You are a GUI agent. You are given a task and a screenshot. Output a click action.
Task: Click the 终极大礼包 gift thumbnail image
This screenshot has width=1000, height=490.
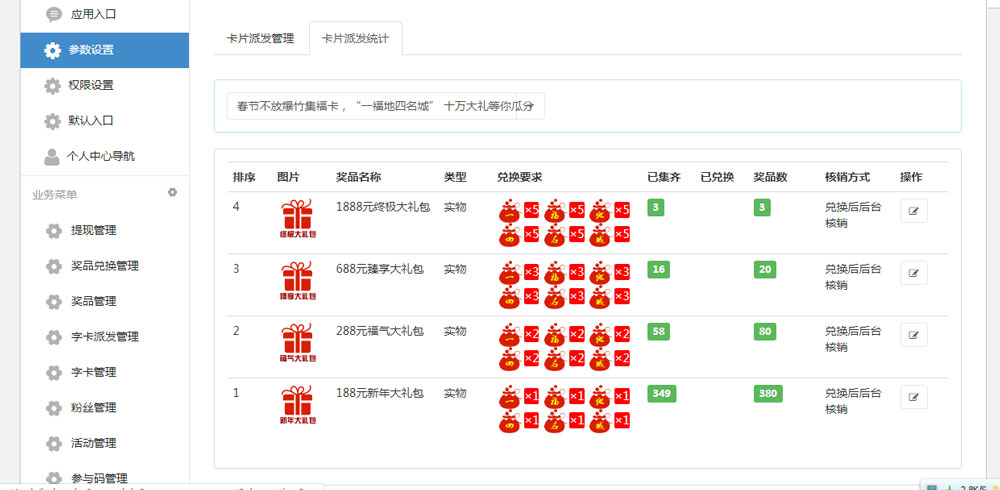tap(297, 220)
